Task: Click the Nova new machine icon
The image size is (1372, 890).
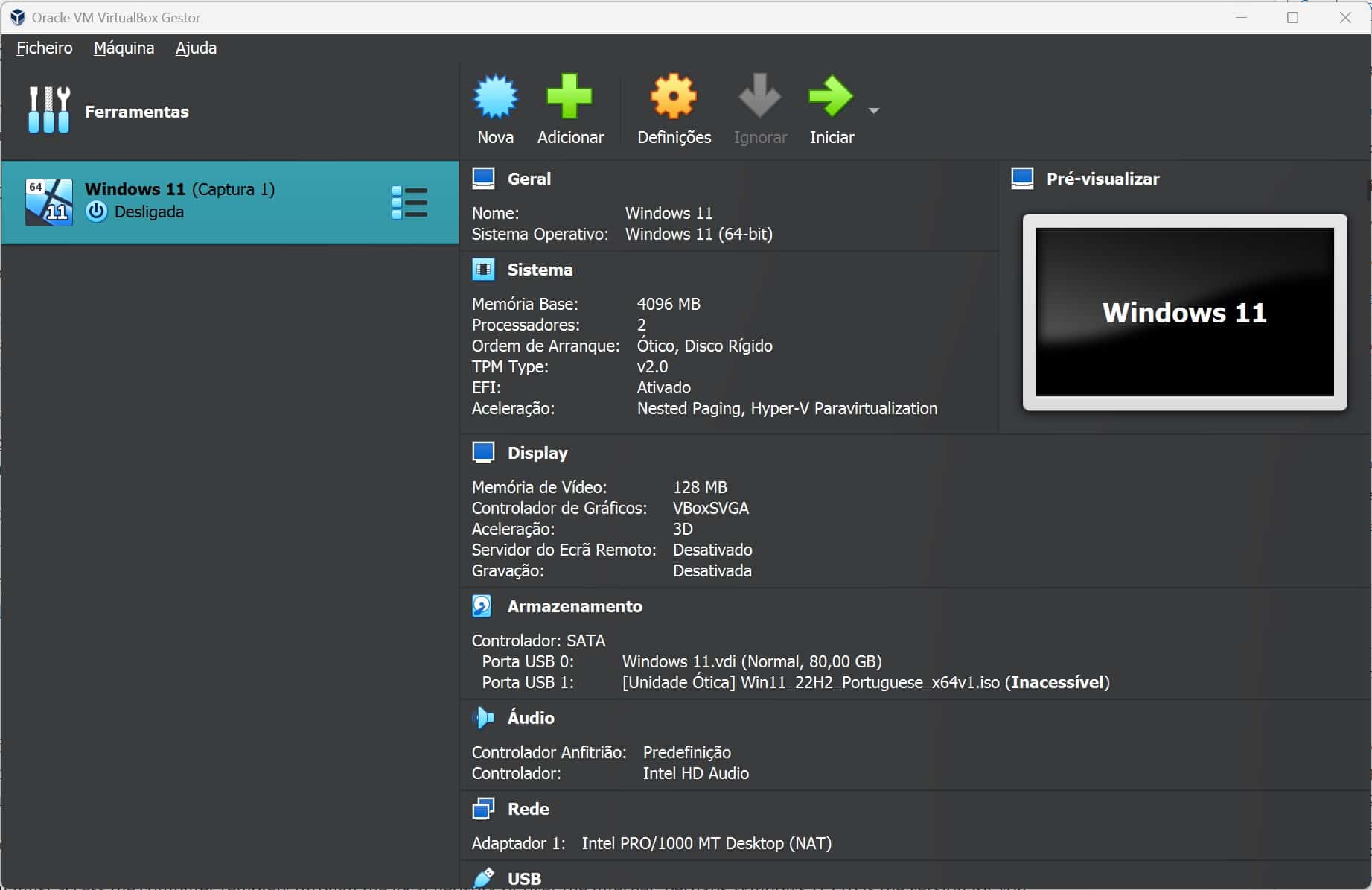Action: click(495, 98)
